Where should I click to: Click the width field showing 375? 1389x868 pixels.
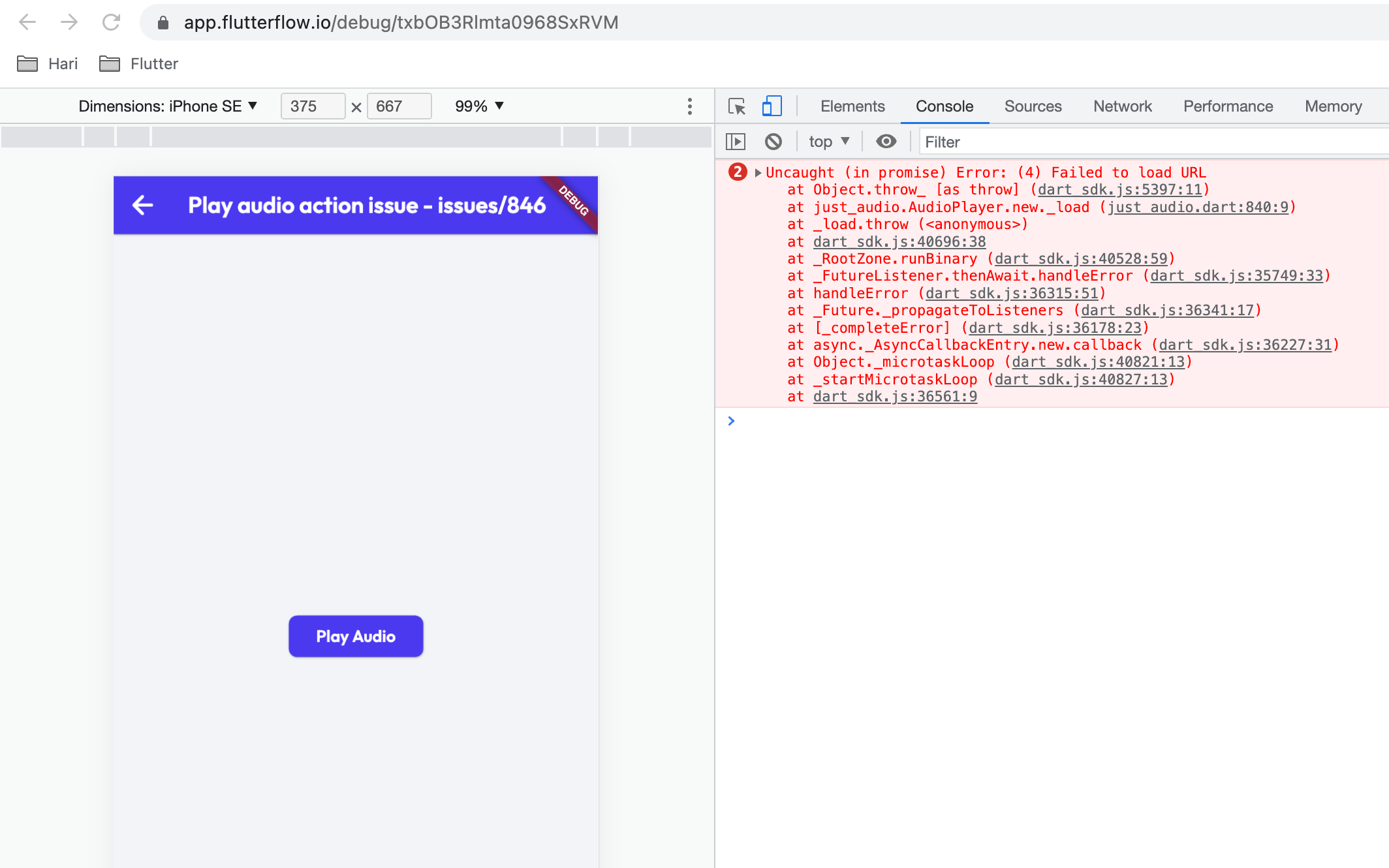click(313, 106)
